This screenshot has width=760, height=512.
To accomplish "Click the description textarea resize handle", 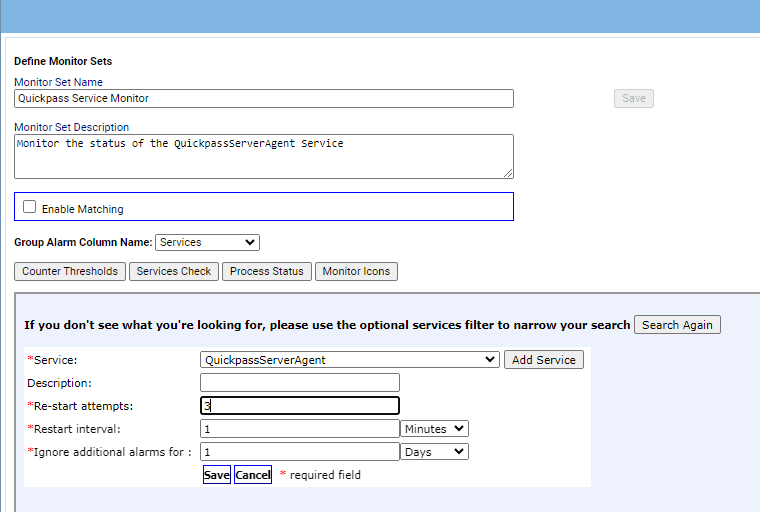I will pos(508,173).
